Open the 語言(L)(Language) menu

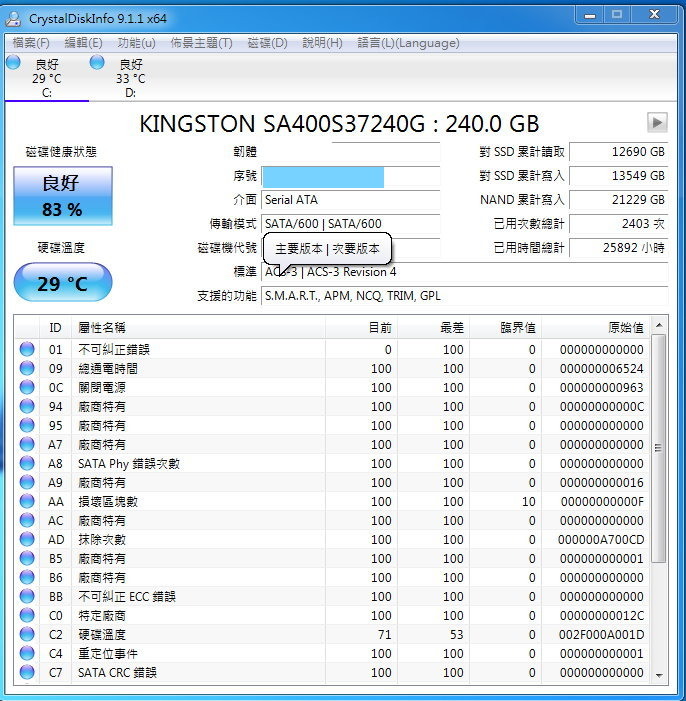tap(408, 43)
